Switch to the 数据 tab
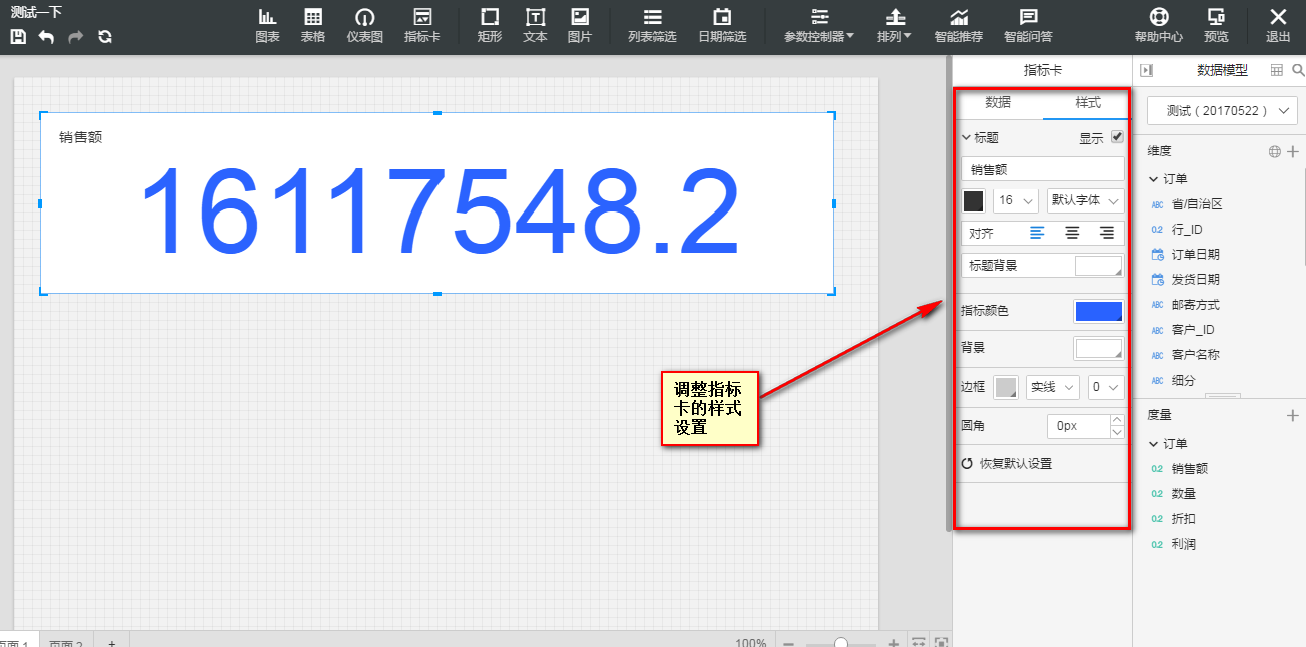Image resolution: width=1306 pixels, height=647 pixels. point(998,103)
